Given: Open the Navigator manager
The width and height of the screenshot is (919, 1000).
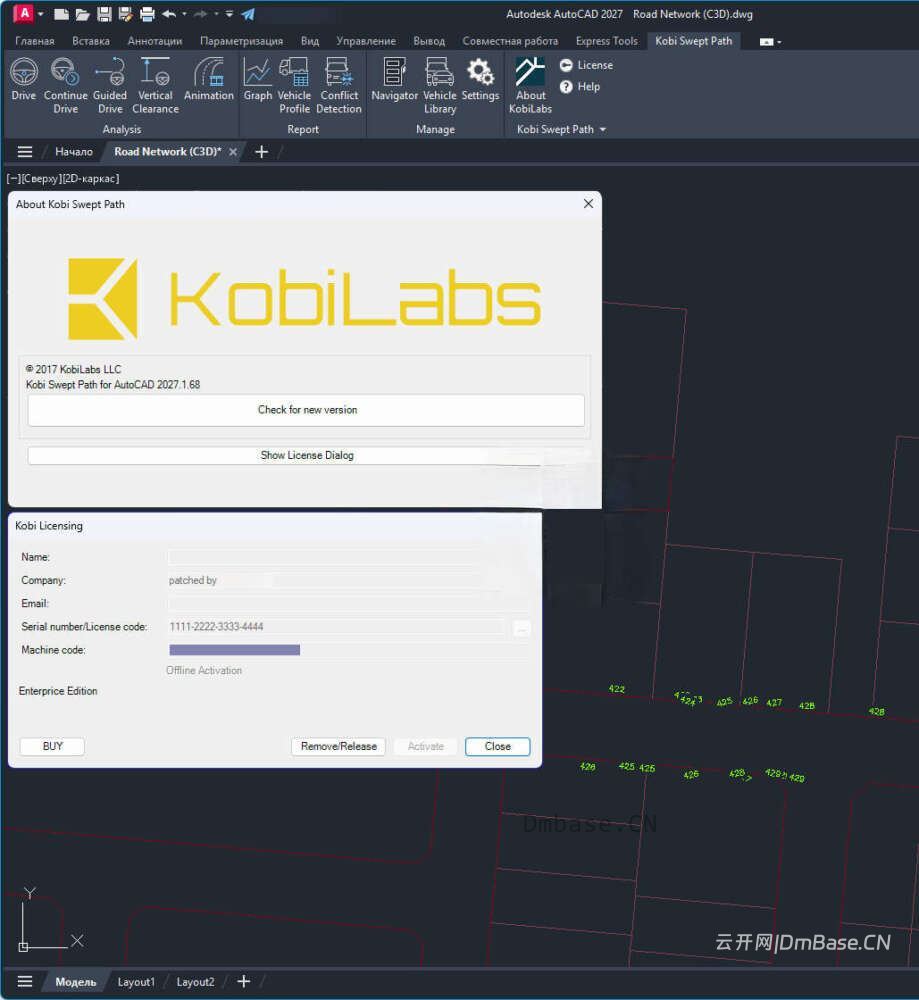Looking at the screenshot, I should [x=394, y=78].
